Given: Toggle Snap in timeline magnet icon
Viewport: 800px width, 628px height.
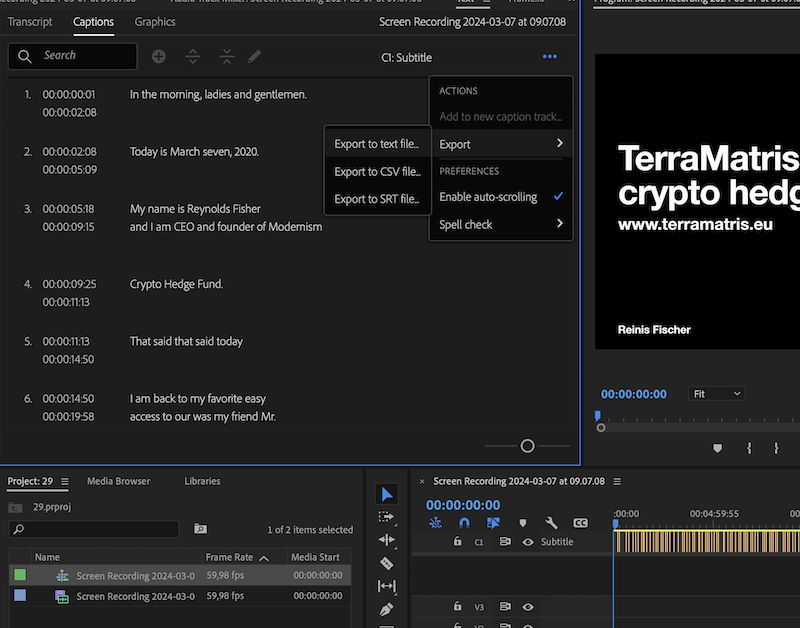Looking at the screenshot, I should coord(464,523).
